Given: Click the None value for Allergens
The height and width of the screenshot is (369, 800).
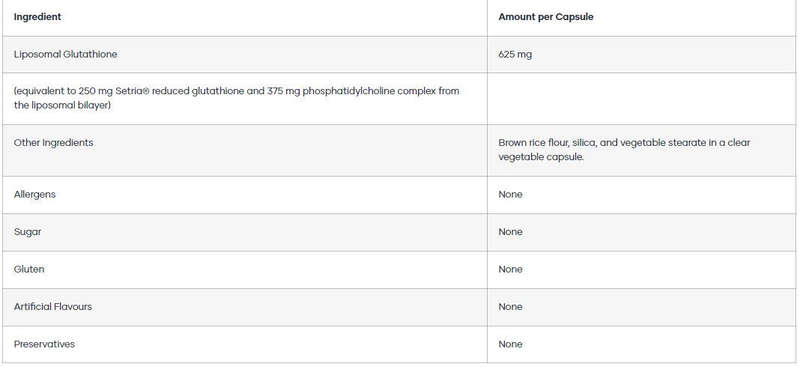Looking at the screenshot, I should click(510, 194).
